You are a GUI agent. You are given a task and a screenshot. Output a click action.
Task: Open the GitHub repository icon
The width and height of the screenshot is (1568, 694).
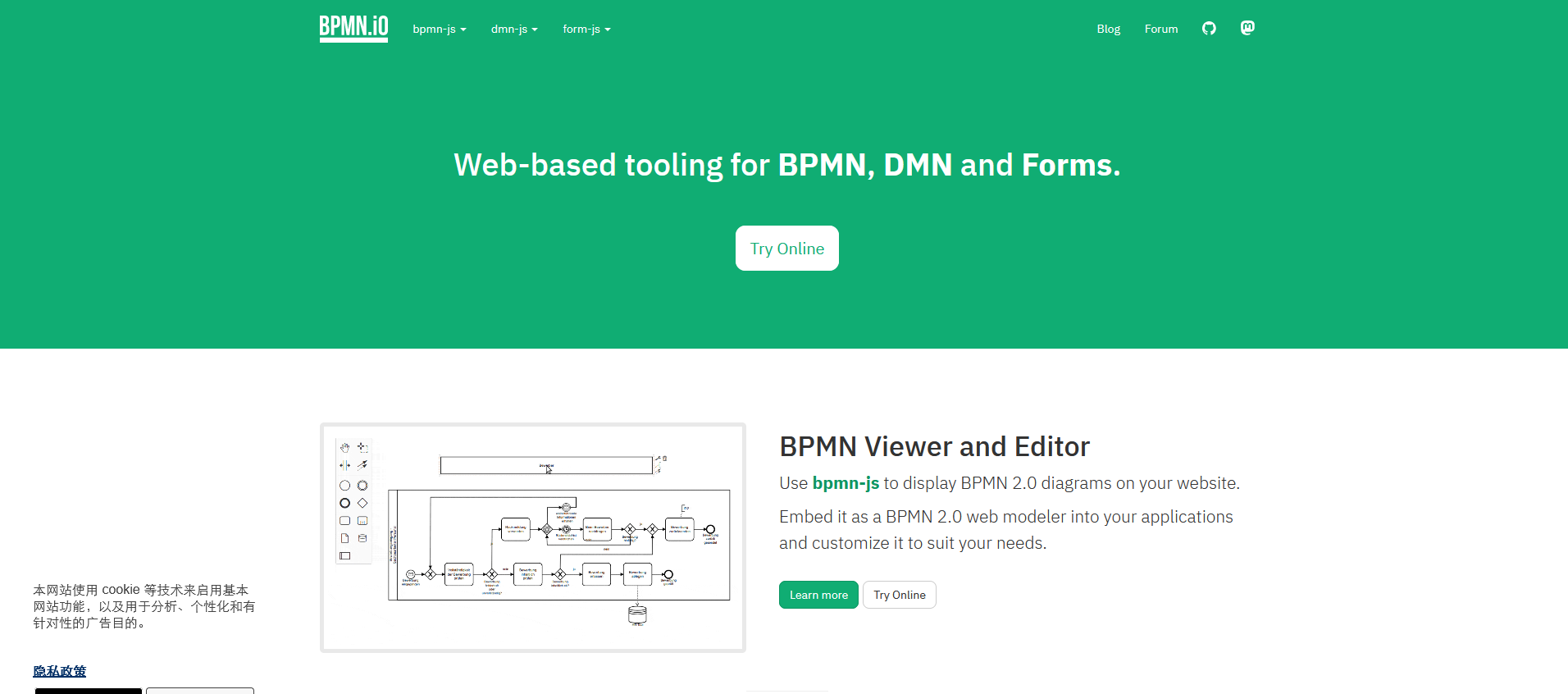tap(1209, 29)
